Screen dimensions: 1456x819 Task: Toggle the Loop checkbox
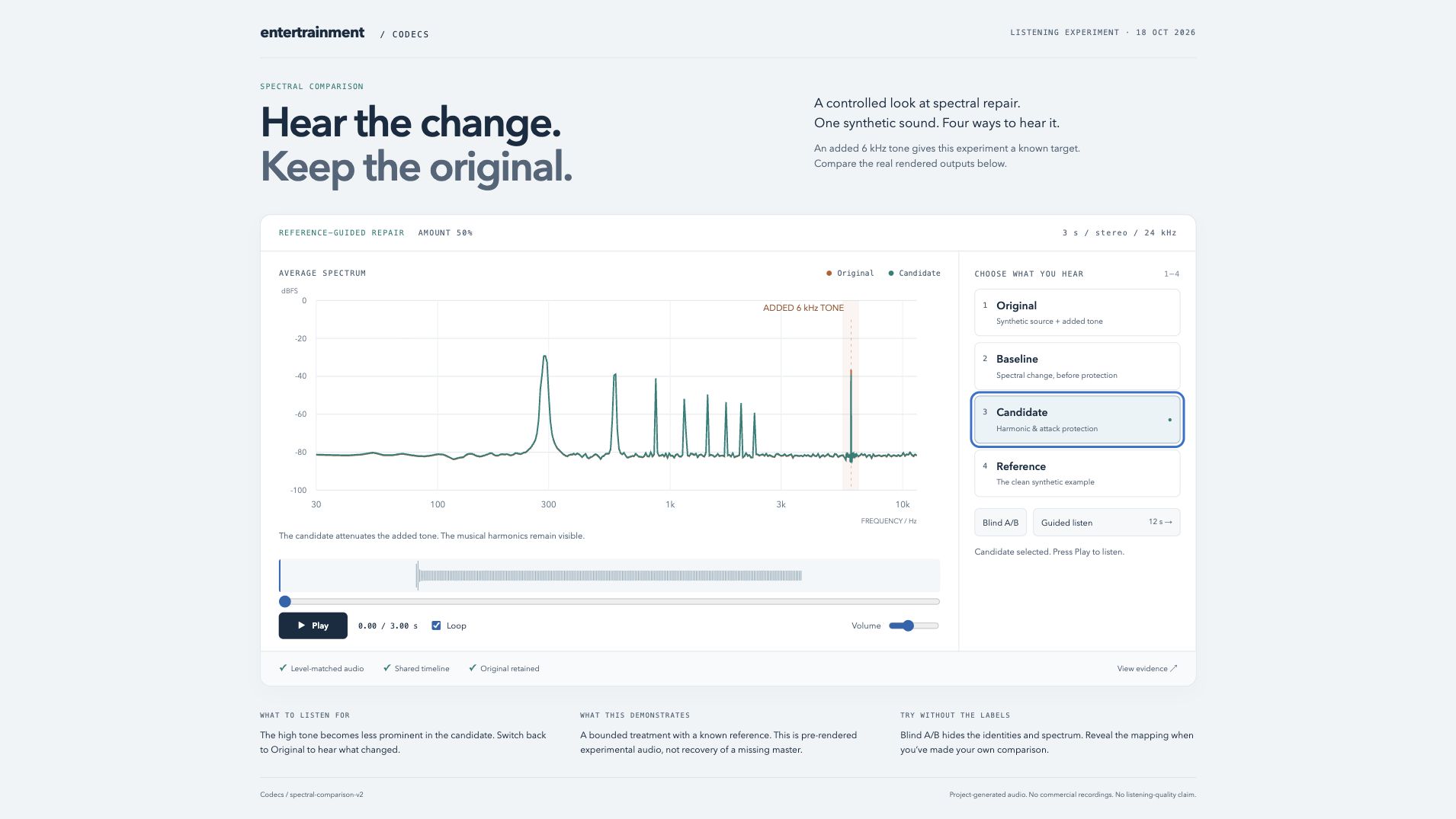[436, 625]
